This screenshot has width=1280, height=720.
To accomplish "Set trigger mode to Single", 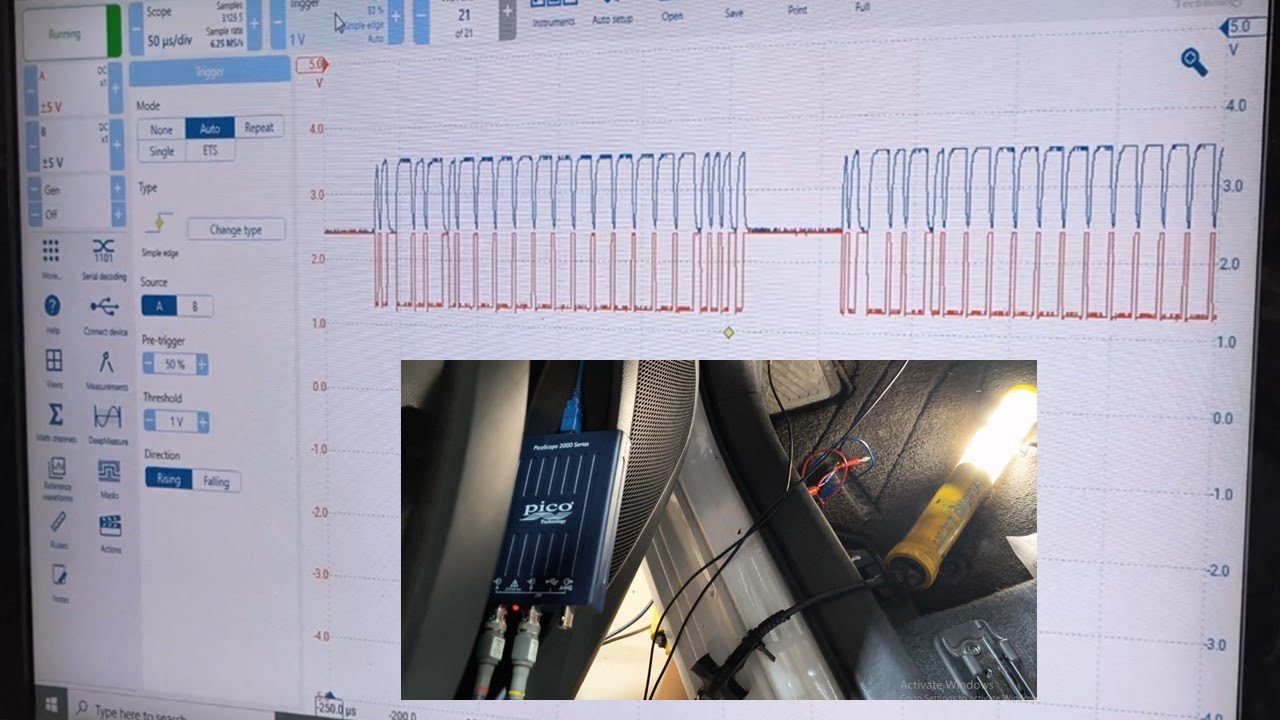I will pos(162,151).
